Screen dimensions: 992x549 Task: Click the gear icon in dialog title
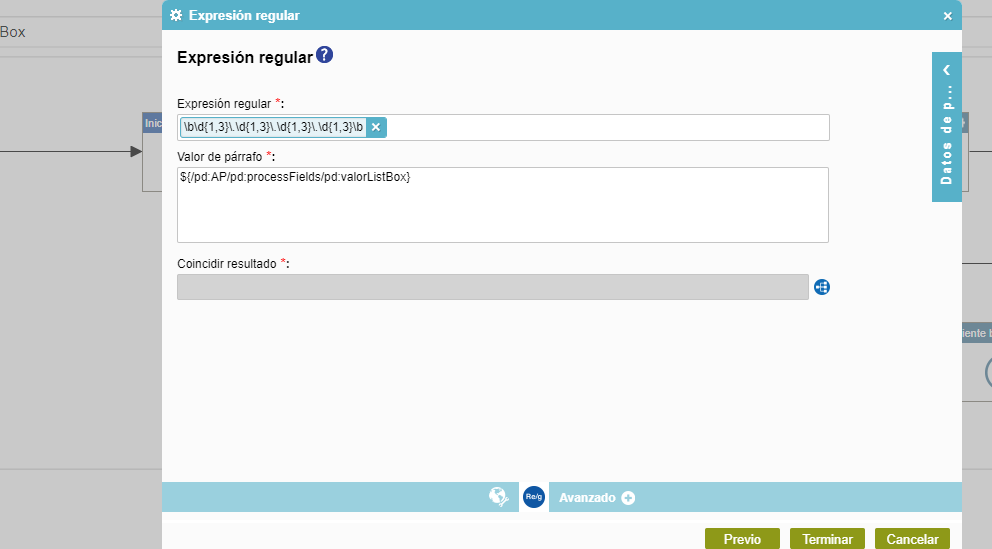point(176,15)
